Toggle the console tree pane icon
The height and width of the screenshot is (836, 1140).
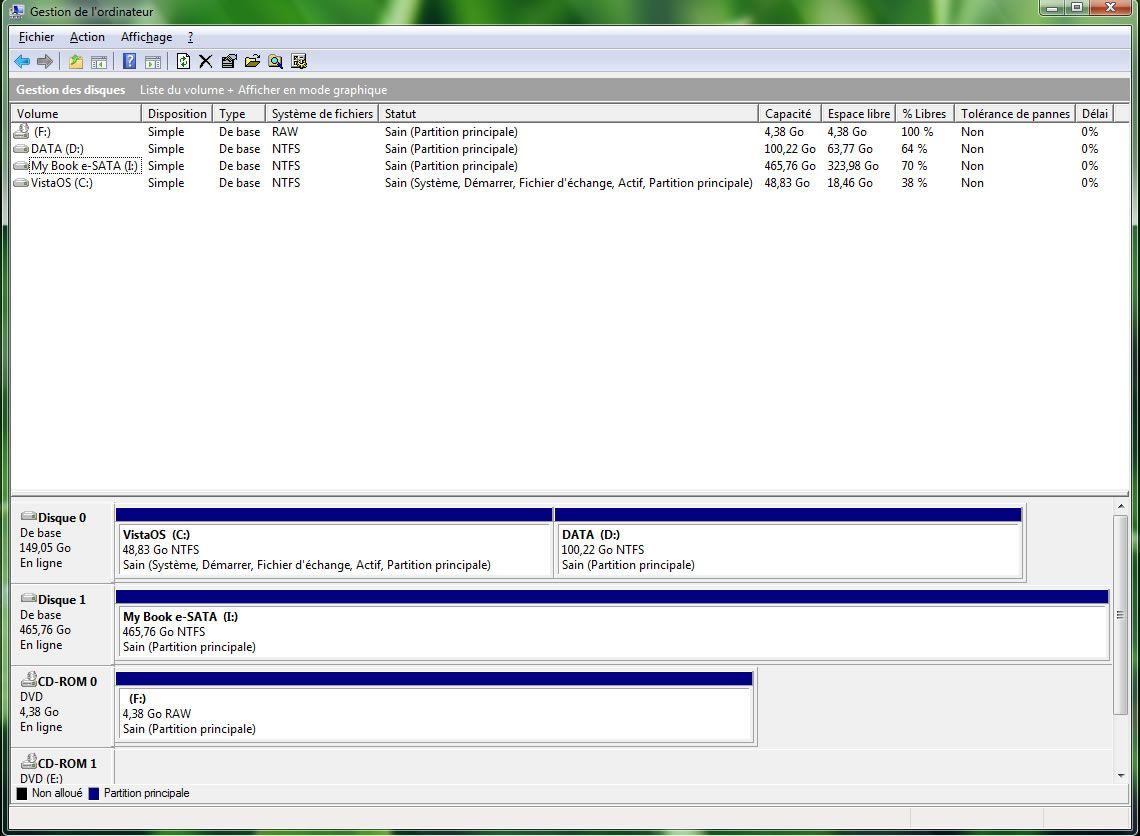tap(98, 62)
